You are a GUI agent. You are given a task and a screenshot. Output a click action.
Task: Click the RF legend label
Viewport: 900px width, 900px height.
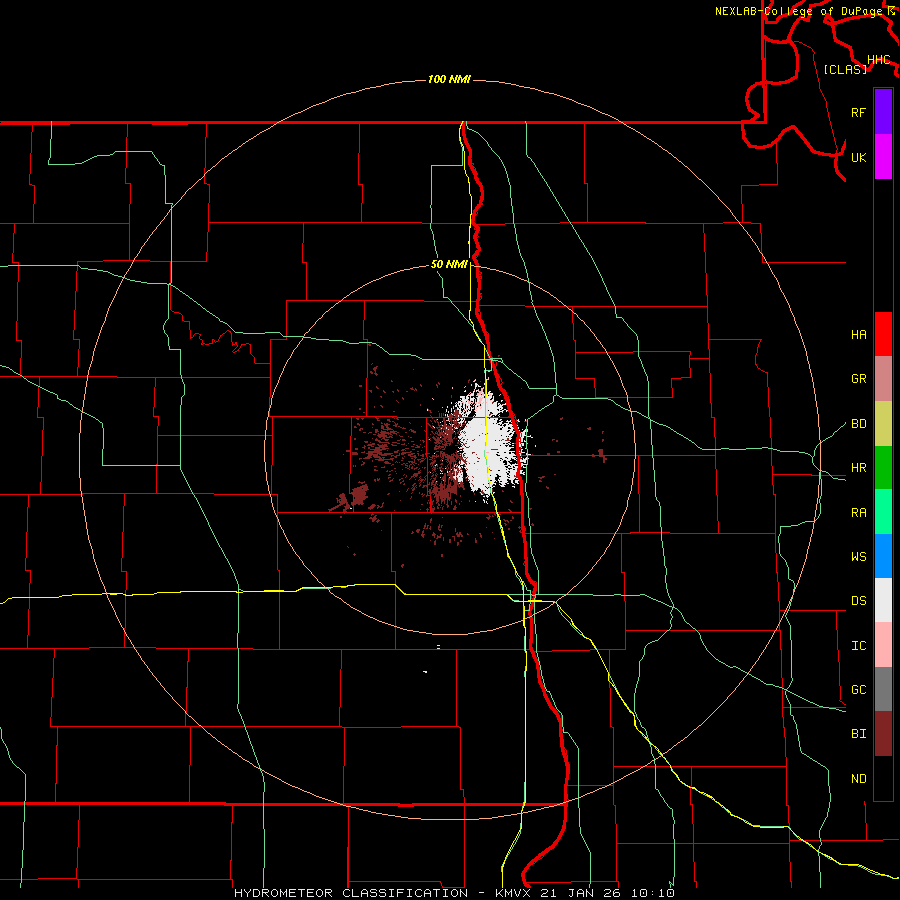pos(858,112)
